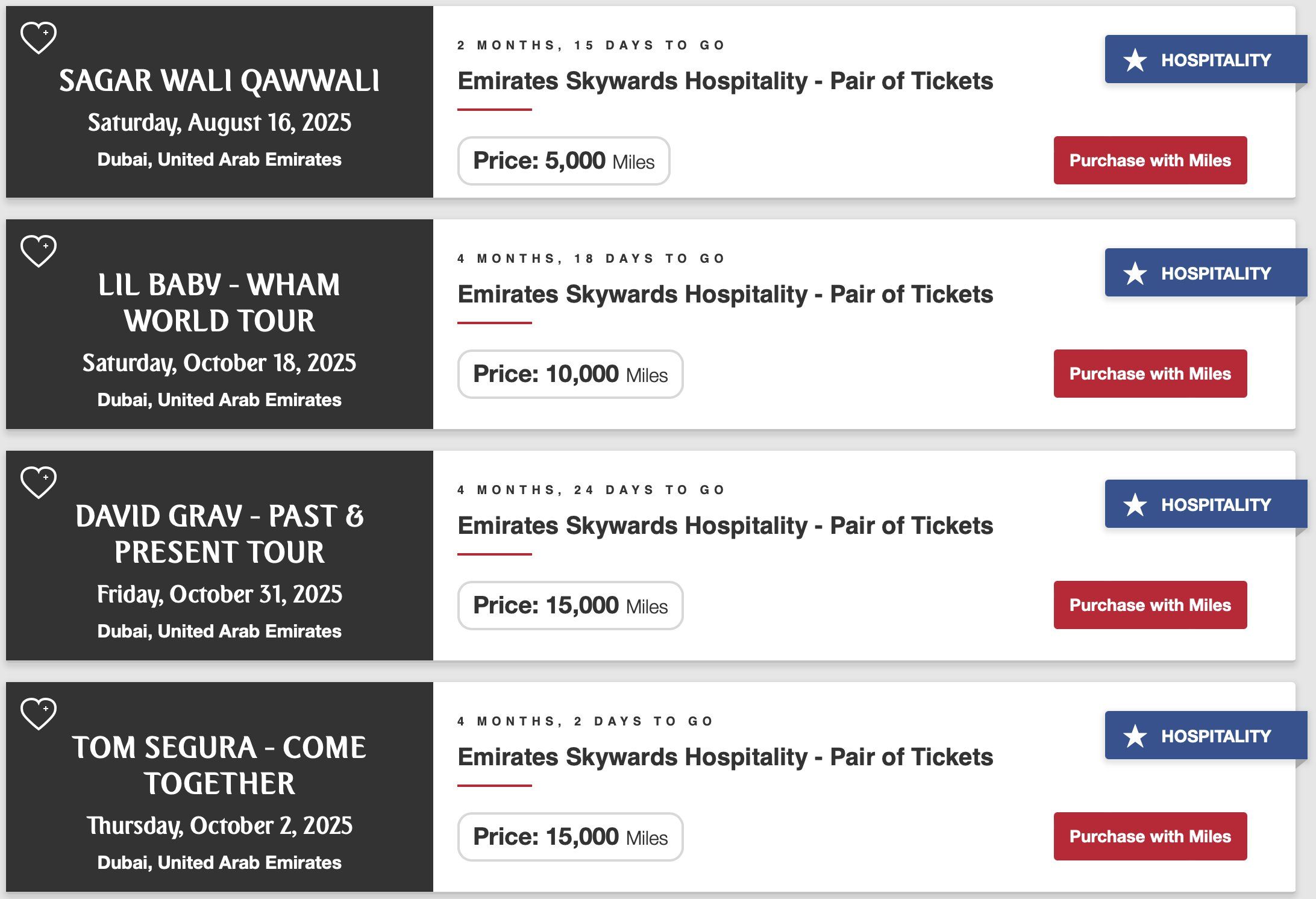Open David Gray - Past & Present Tour title

[x=219, y=534]
